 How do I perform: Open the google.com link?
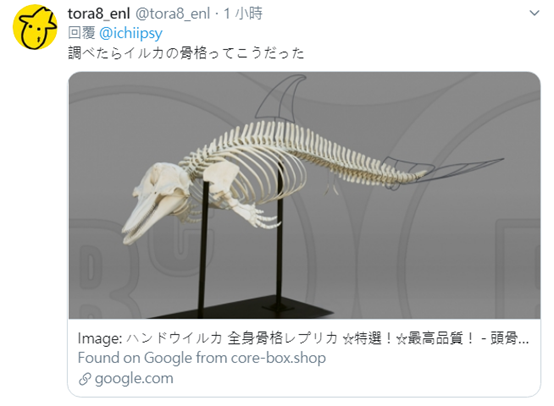[x=134, y=378]
